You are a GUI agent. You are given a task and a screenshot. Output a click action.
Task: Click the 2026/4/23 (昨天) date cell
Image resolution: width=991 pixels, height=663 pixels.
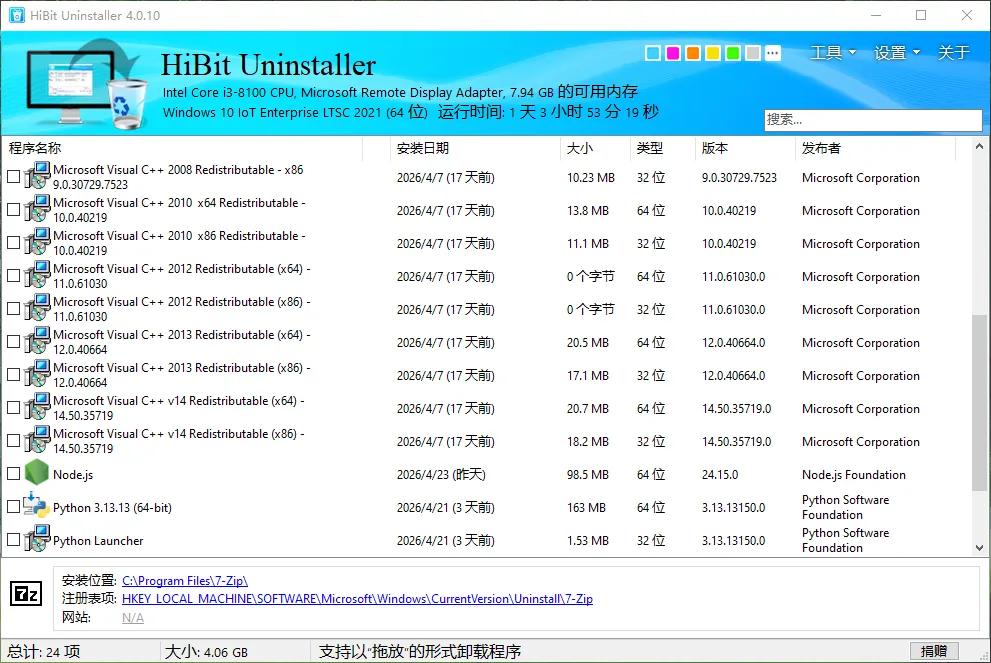point(441,475)
